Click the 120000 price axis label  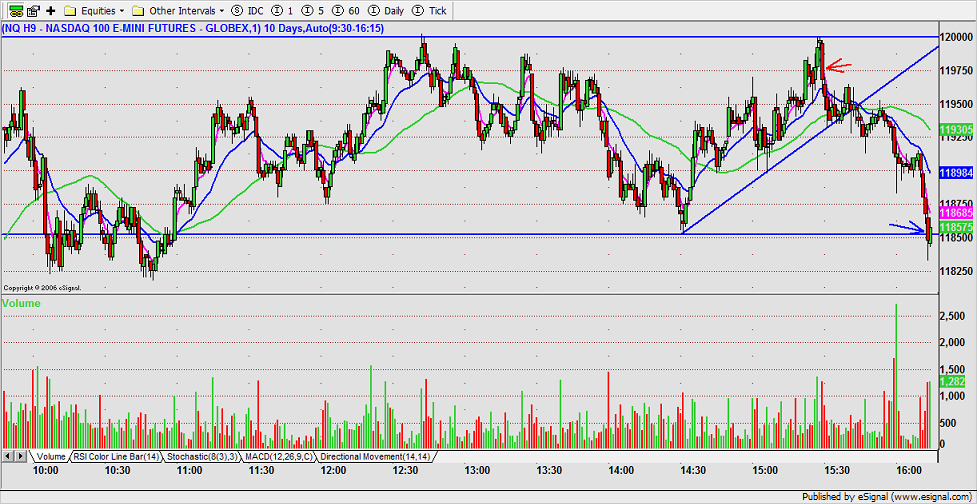point(954,37)
